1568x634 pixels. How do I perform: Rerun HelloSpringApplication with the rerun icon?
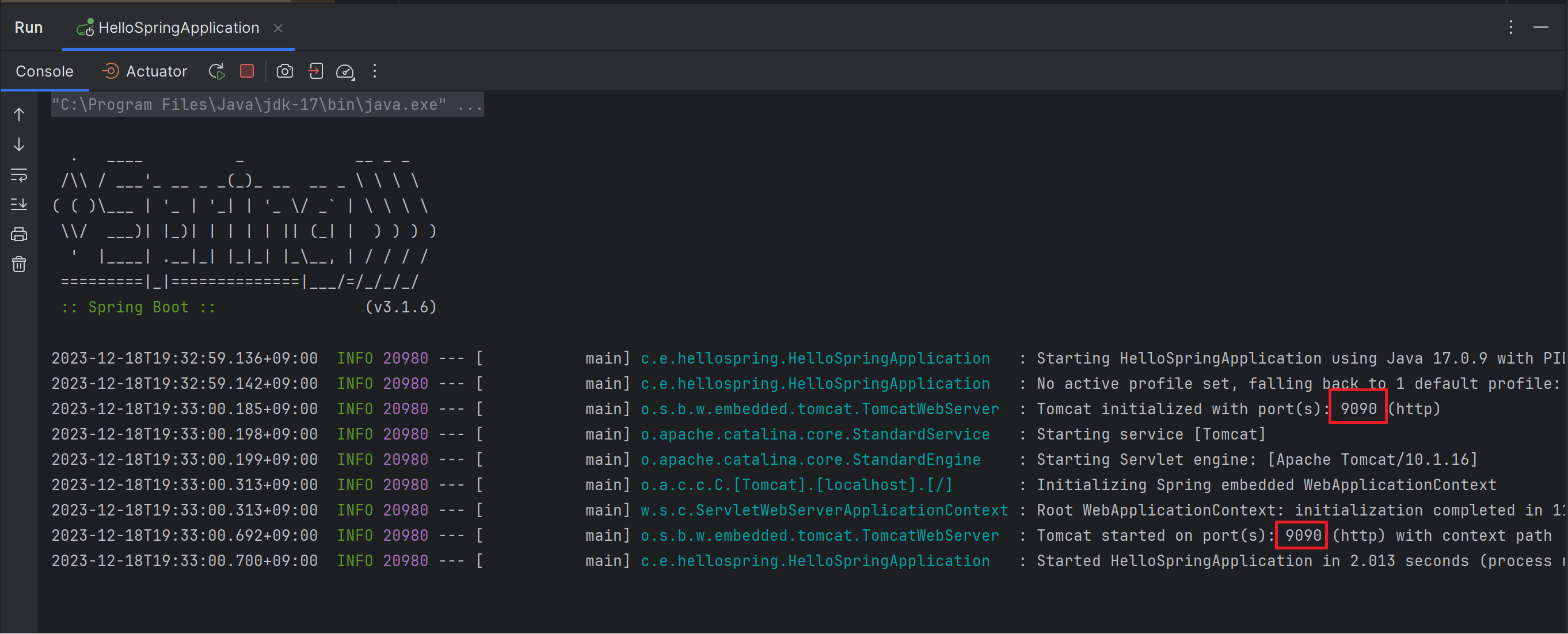(x=216, y=71)
